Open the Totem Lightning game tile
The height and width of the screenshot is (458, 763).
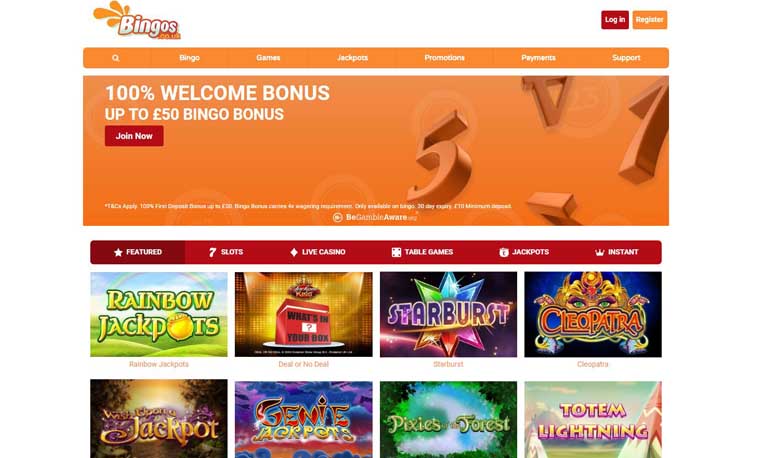tap(593, 420)
